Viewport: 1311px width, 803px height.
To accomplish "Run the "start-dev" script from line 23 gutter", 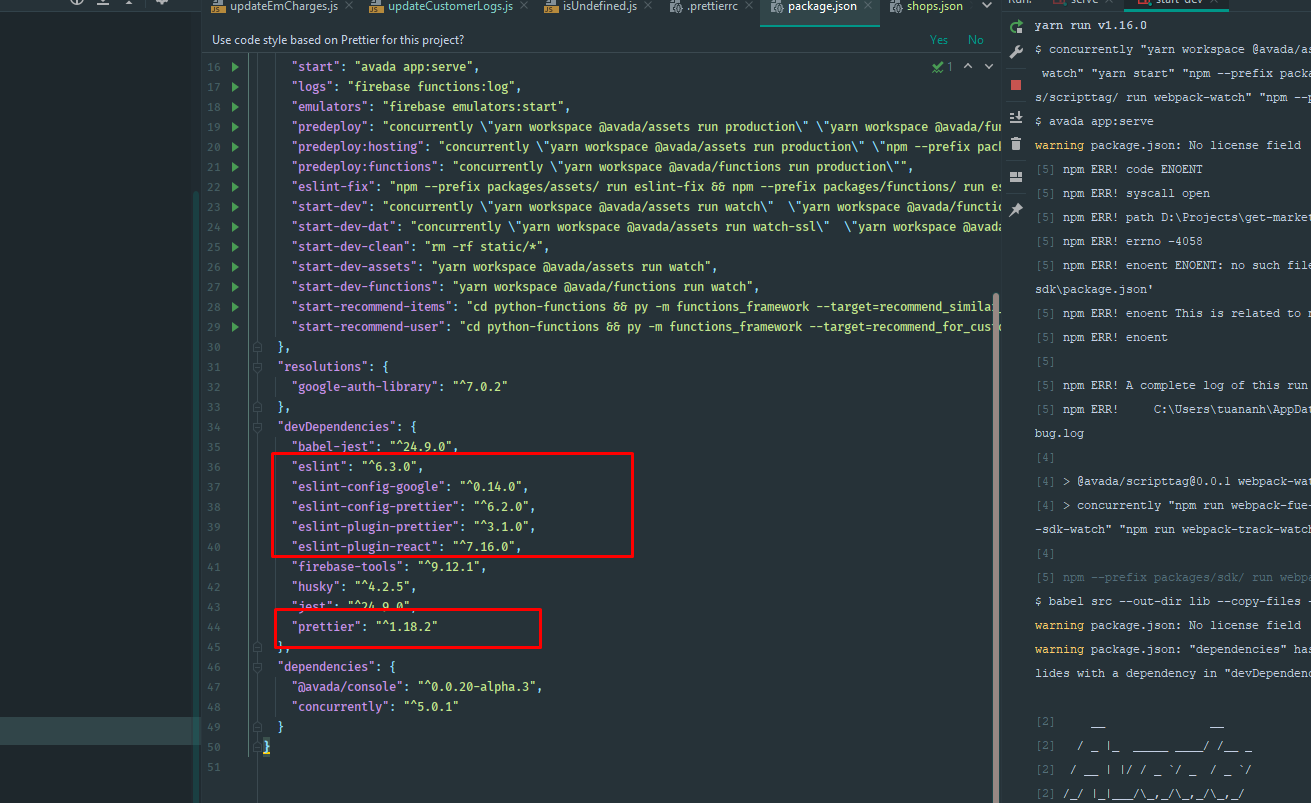I will point(235,207).
